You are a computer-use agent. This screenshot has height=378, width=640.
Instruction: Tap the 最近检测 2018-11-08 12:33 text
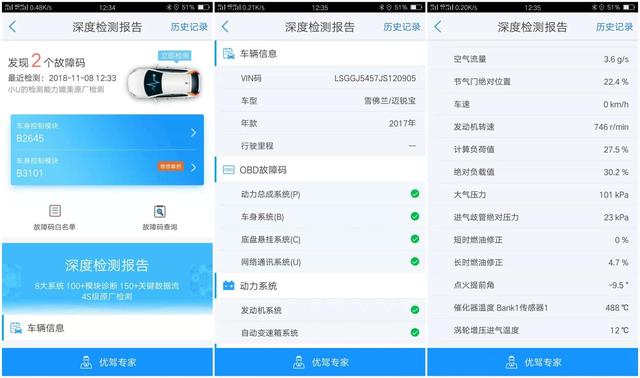point(62,78)
